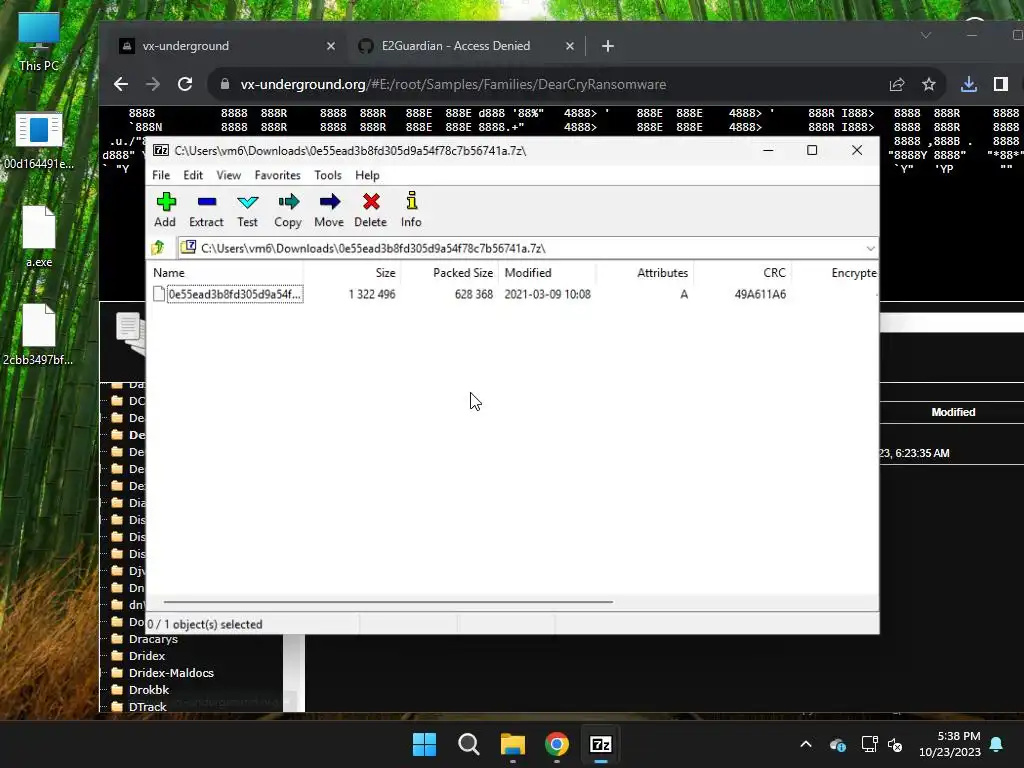1024x768 pixels.
Task: Close the vx-underground tab
Action: click(330, 46)
